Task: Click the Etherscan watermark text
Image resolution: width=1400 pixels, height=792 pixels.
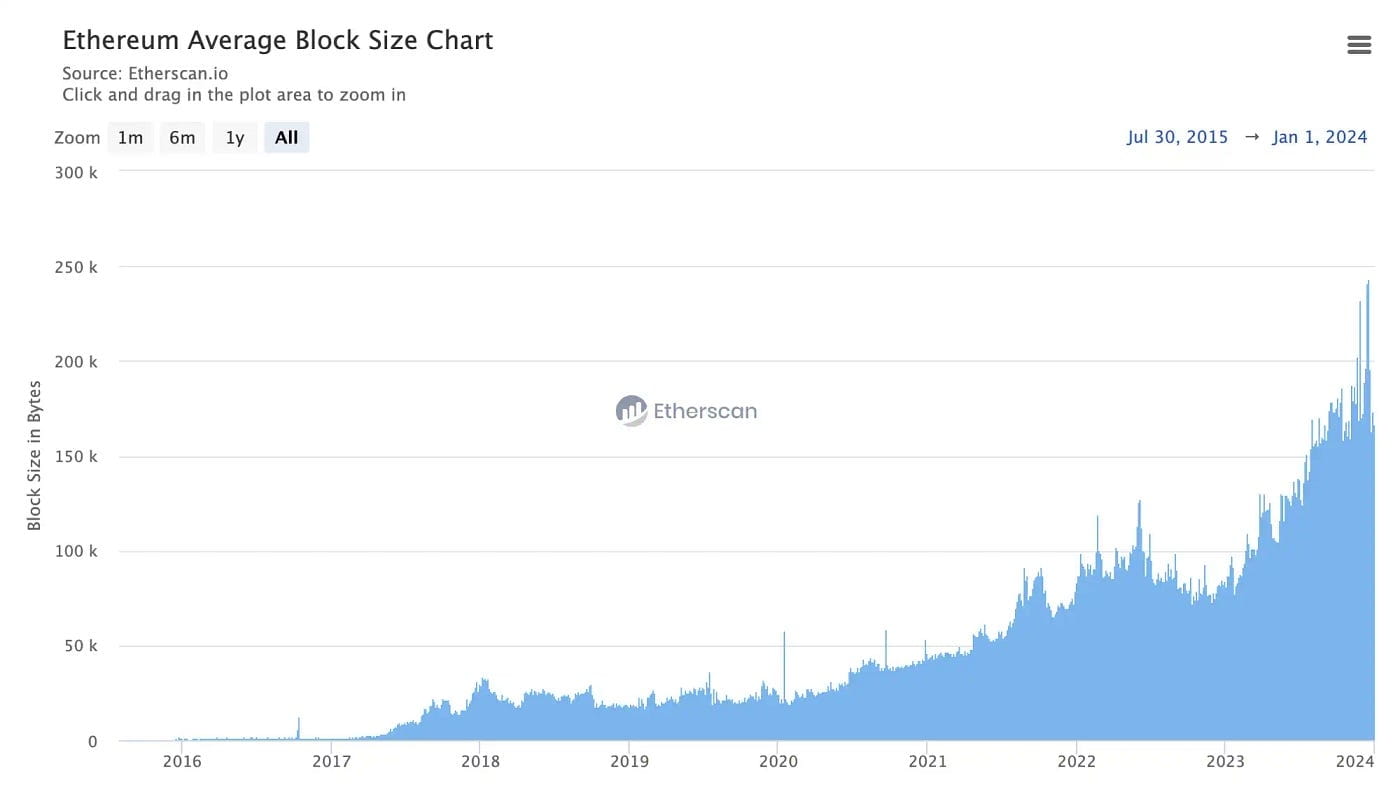Action: 705,411
